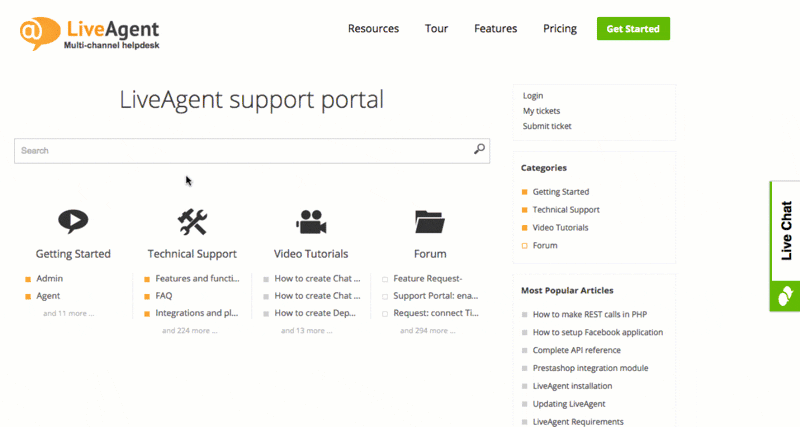Expand 'and 11 more' under Getting Started
The width and height of the screenshot is (800, 427).
click(x=69, y=313)
